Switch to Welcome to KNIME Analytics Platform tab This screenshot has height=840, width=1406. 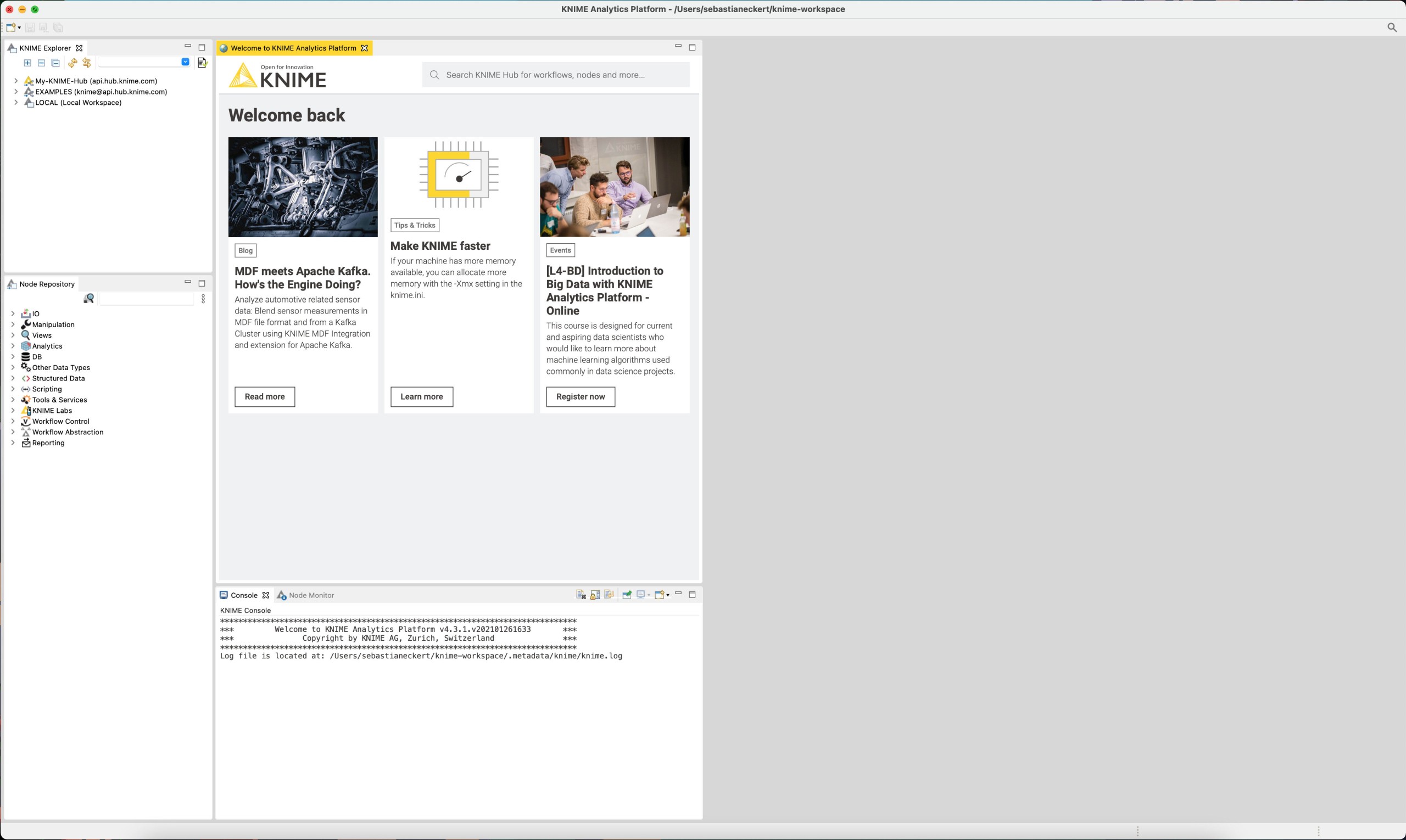pyautogui.click(x=293, y=48)
